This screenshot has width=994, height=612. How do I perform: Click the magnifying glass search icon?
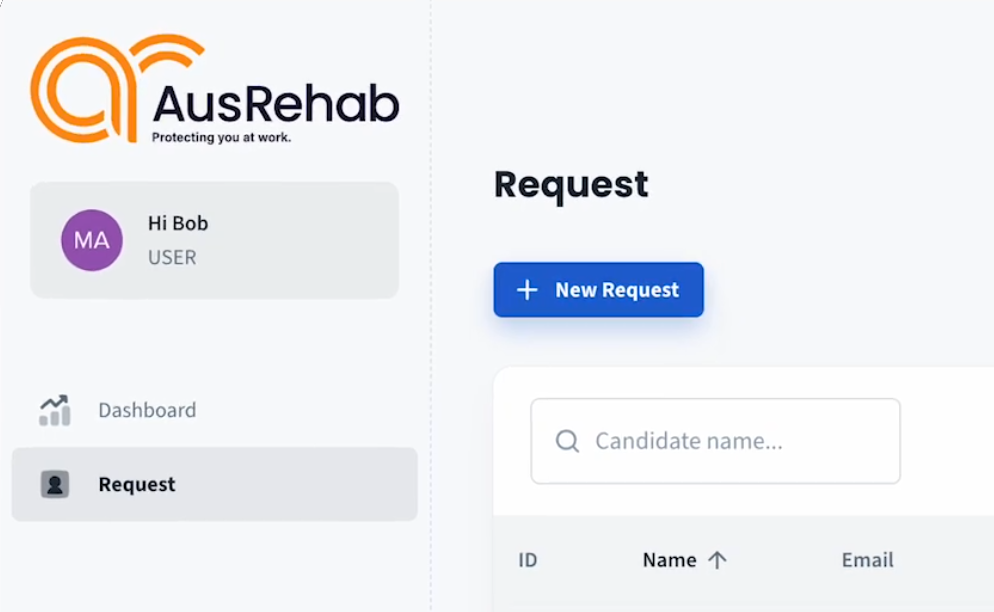(x=567, y=441)
